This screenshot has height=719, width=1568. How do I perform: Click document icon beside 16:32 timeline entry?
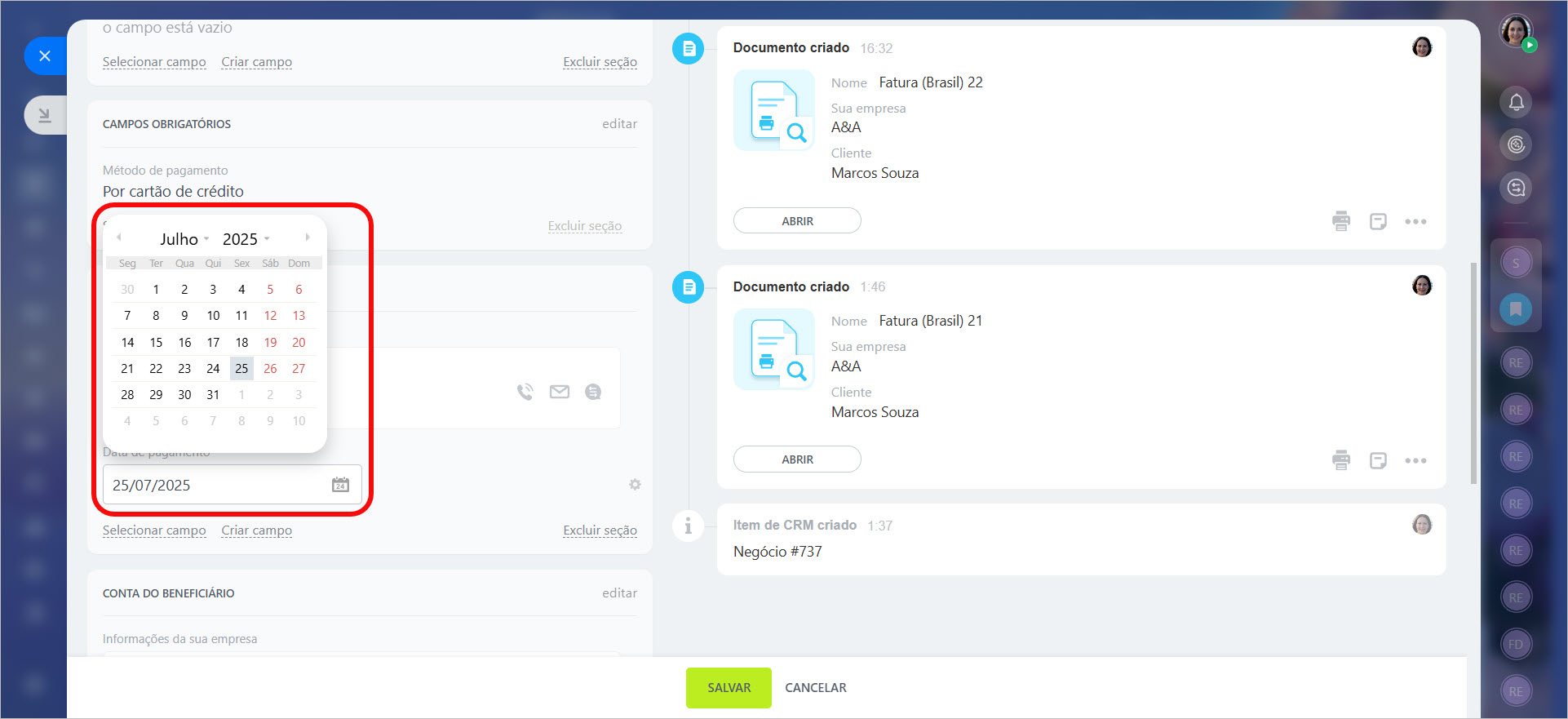[x=688, y=49]
